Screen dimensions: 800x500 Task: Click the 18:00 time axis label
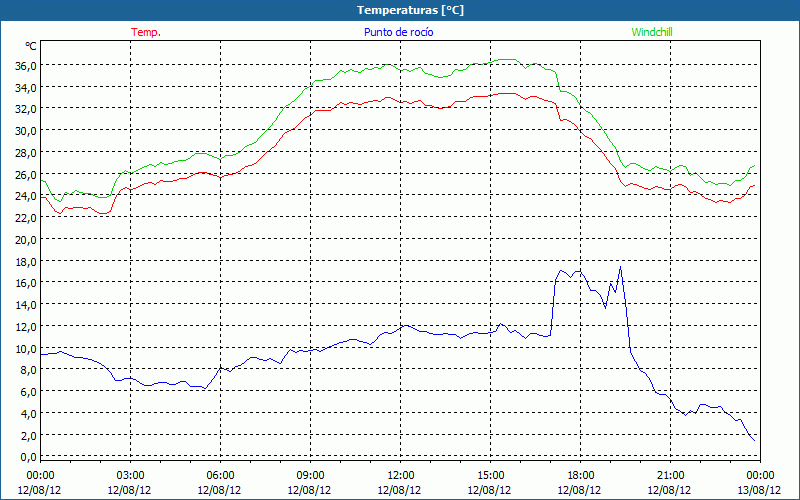point(581,476)
